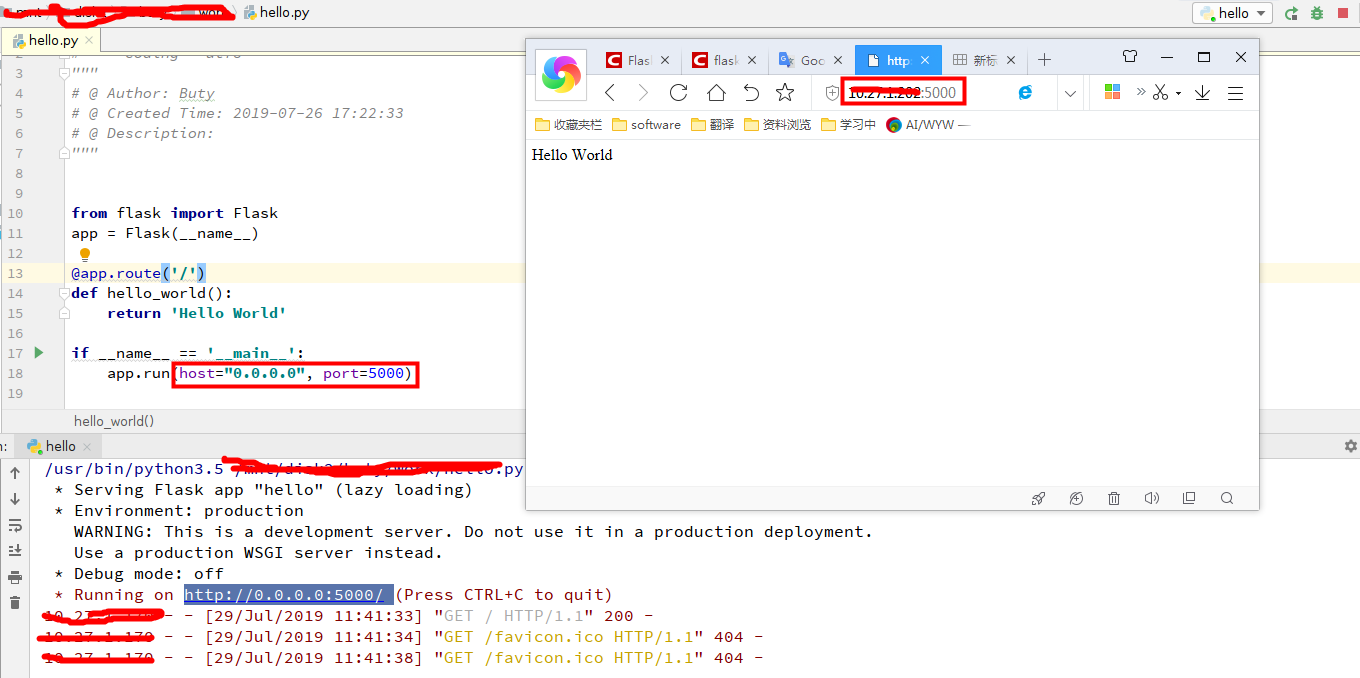Expand the chevron next to the IE compatibility icon
The image size is (1360, 678).
[x=1070, y=92]
